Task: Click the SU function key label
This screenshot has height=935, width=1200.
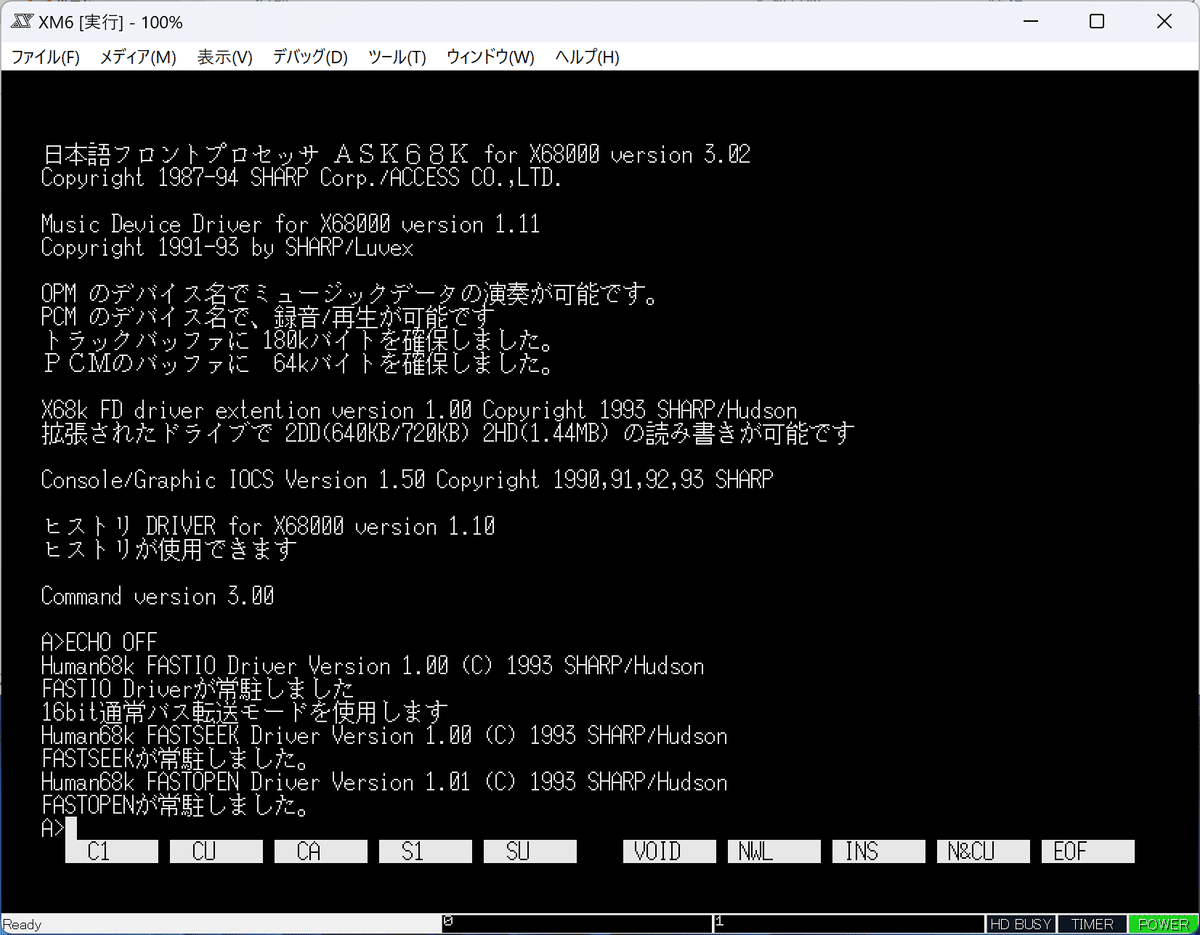Action: 530,851
